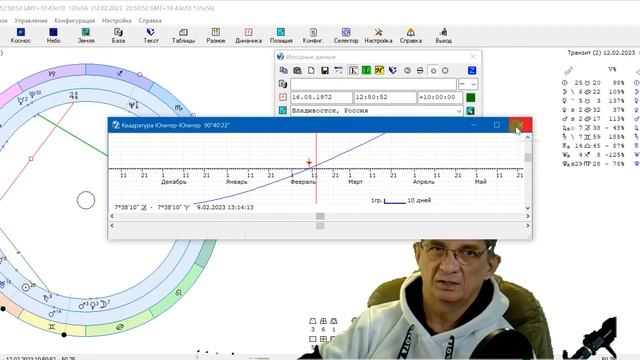Viewport: 640px width, 360px height.
Task: Click the date field 16.05.1972
Action: coord(321,97)
